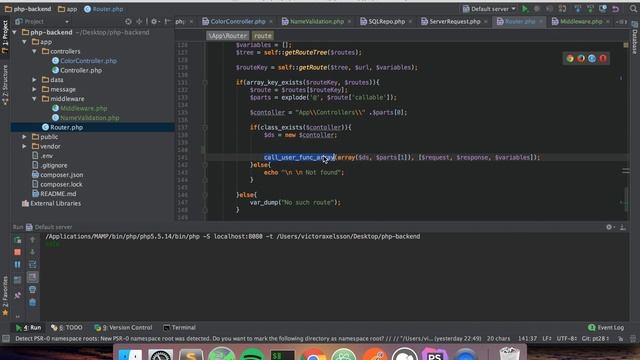Open the Event Log
The image size is (640, 360).
coord(606,327)
